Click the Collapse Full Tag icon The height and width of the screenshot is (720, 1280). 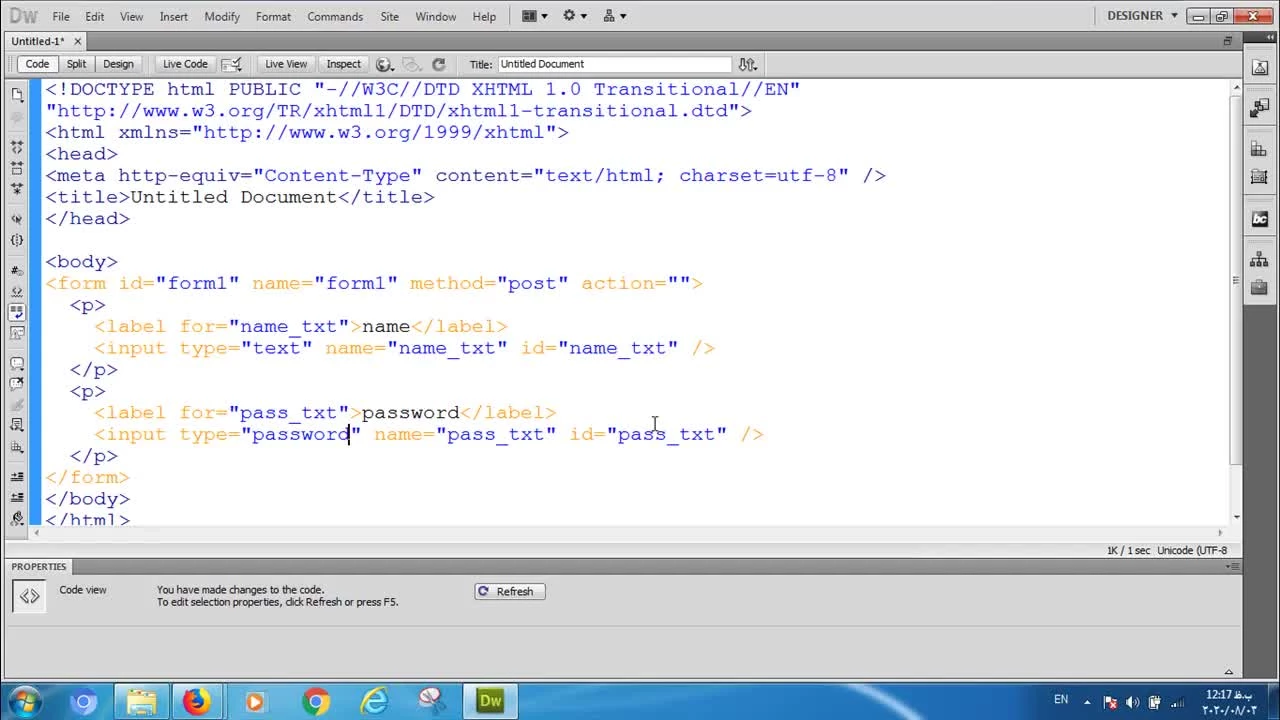point(17,148)
